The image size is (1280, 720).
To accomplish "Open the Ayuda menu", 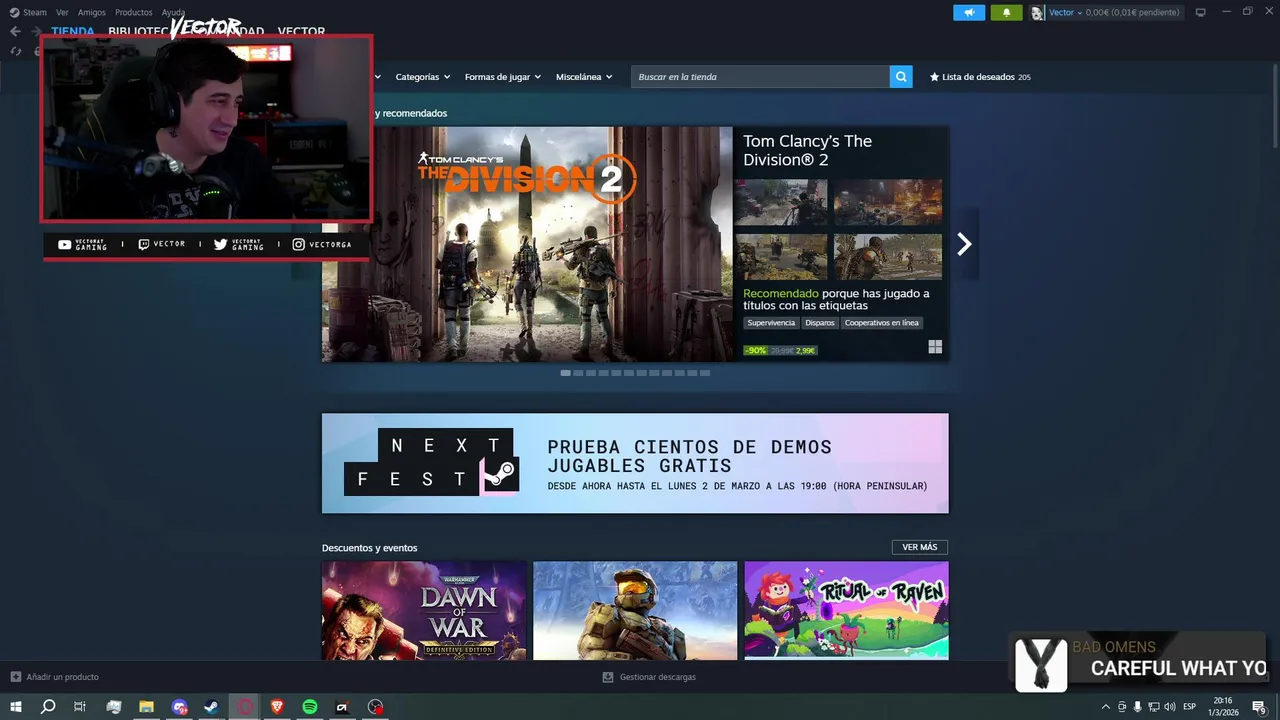I will (x=173, y=12).
